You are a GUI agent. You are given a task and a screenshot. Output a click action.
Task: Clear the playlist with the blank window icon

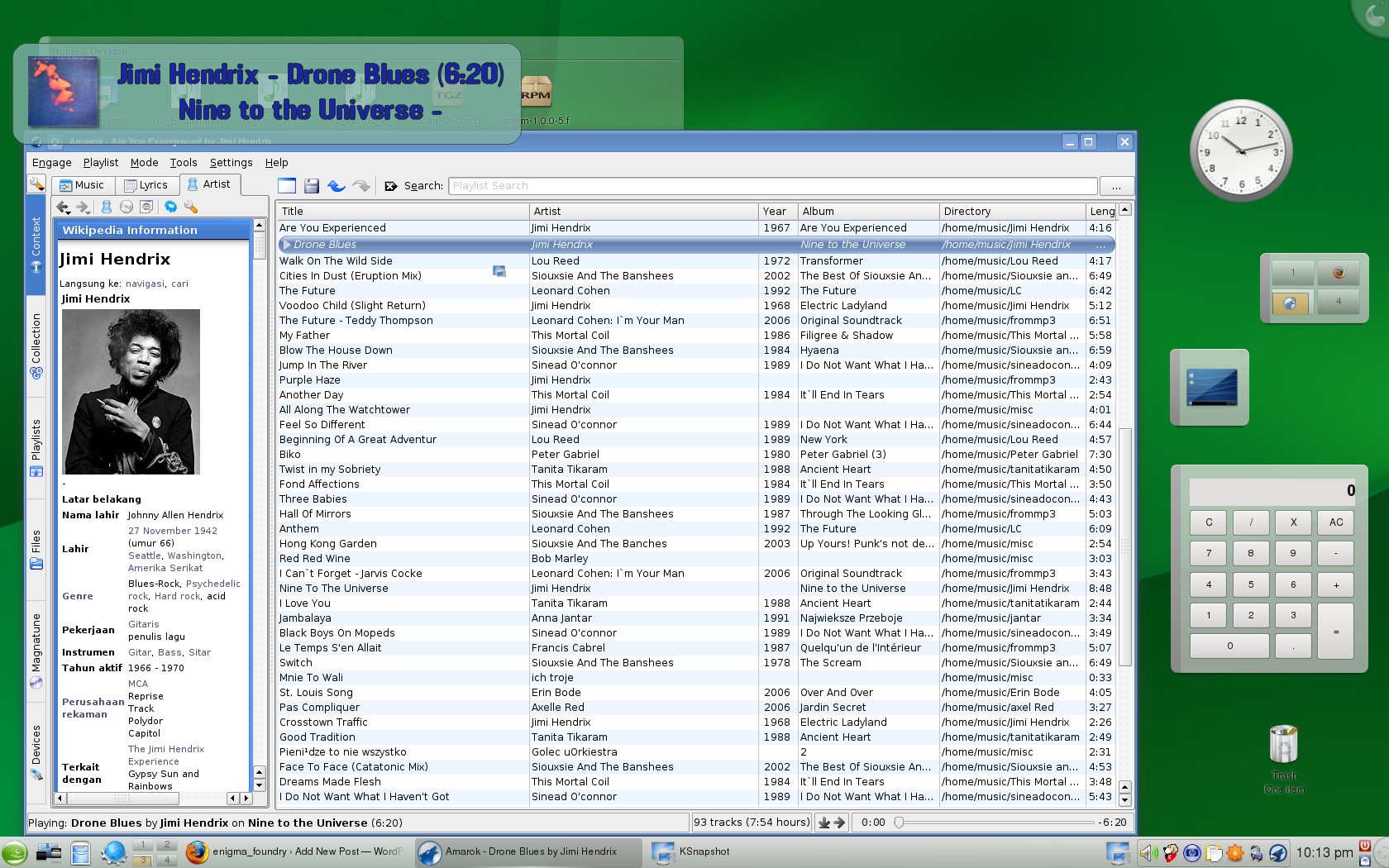tap(286, 186)
